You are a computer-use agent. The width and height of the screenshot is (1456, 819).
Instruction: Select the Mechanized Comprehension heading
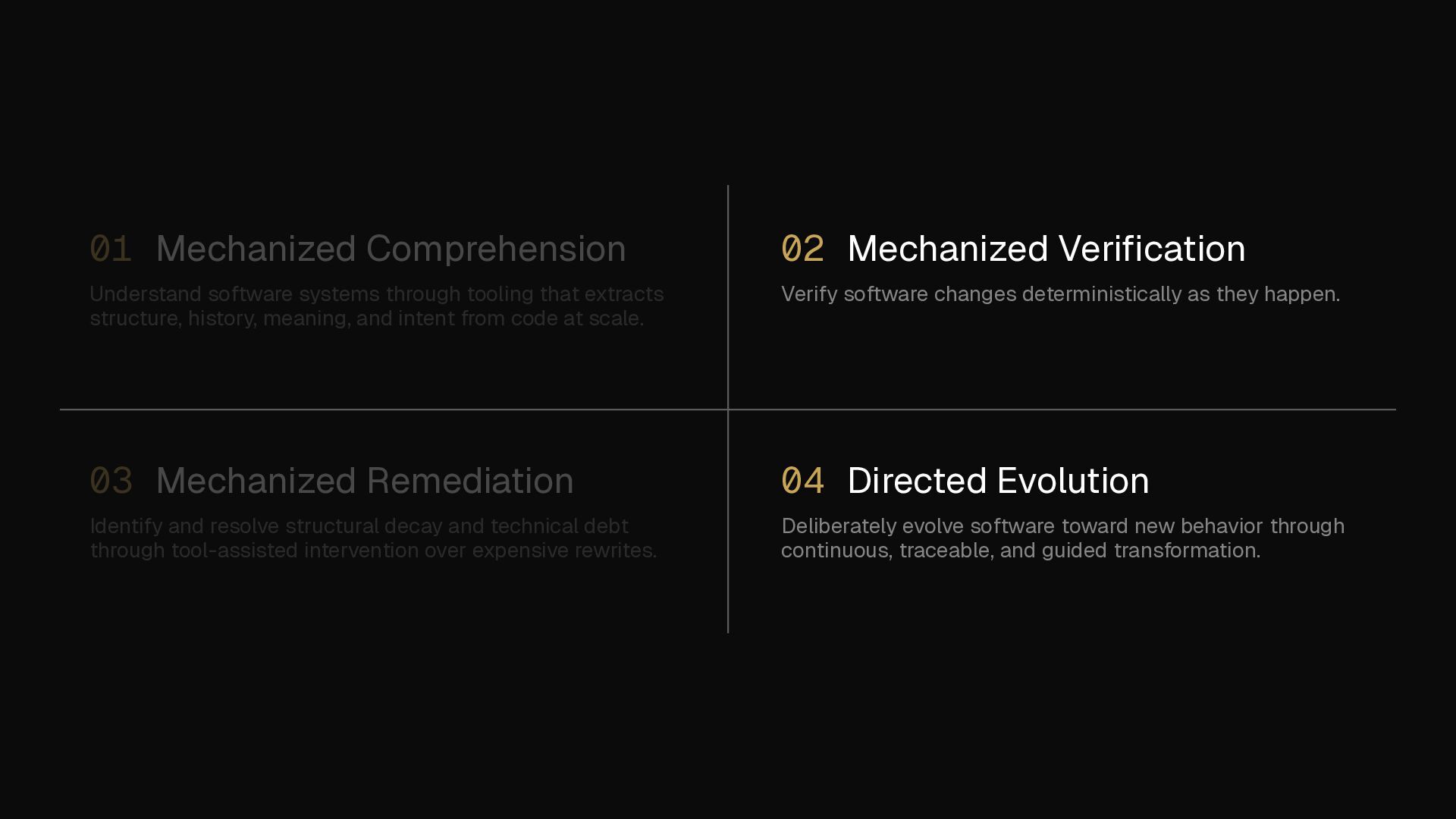(x=391, y=249)
